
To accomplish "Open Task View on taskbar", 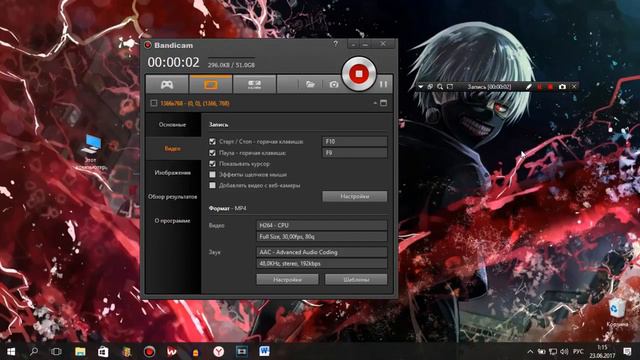I will [x=57, y=351].
